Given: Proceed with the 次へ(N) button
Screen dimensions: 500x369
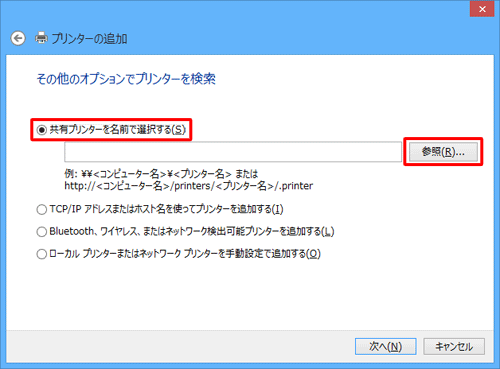Looking at the screenshot, I should (x=386, y=347).
